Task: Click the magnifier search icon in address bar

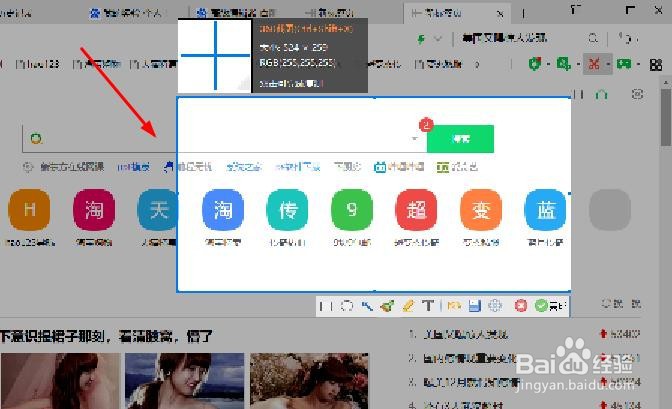Action: point(593,38)
